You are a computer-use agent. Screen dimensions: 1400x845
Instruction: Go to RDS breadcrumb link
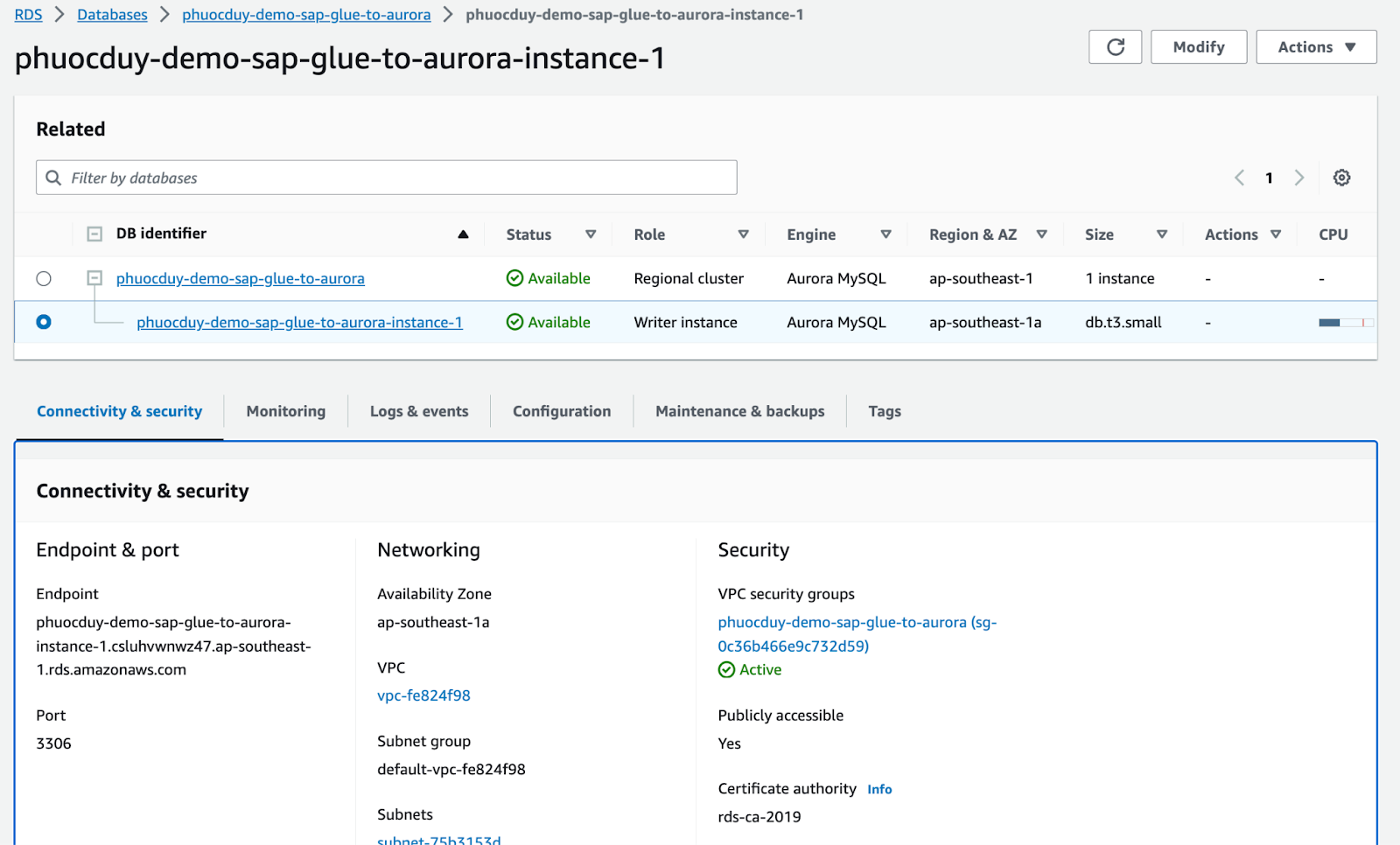28,15
